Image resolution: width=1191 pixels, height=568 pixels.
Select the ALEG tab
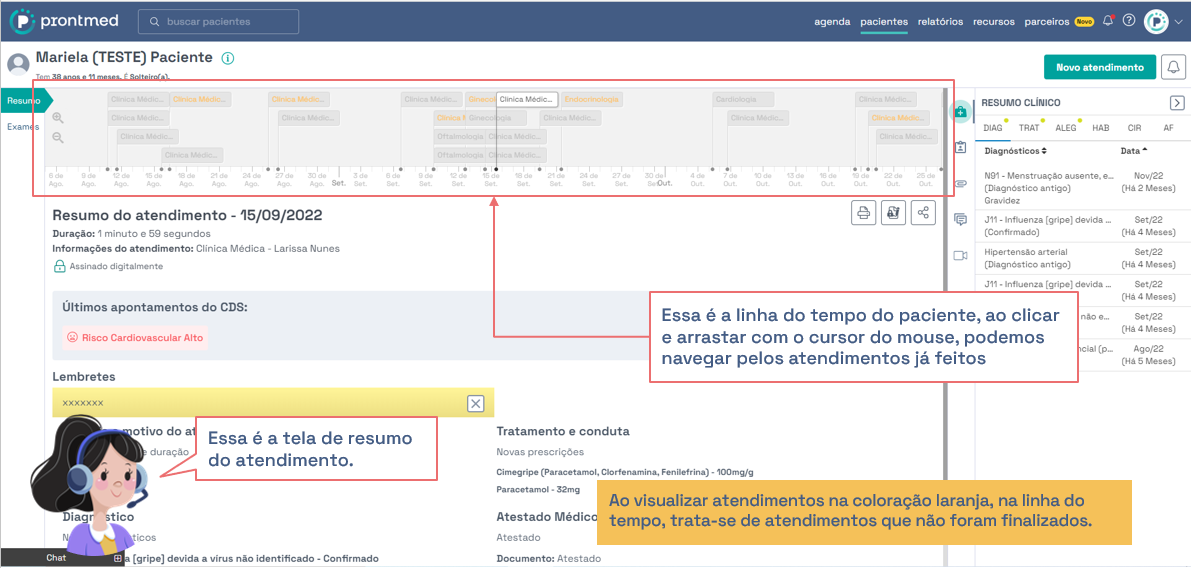tap(1066, 128)
